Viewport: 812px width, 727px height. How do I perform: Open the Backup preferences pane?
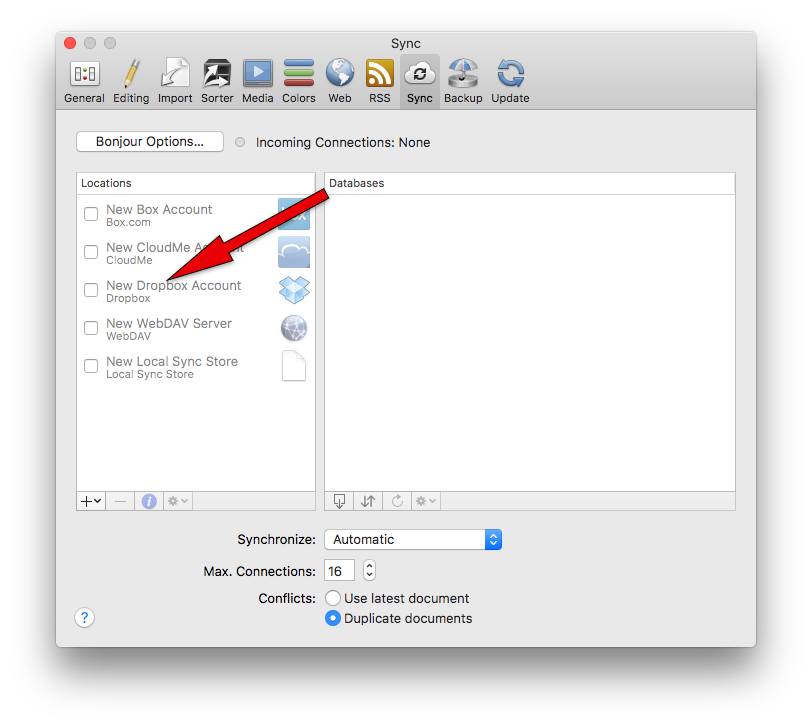pos(463,81)
